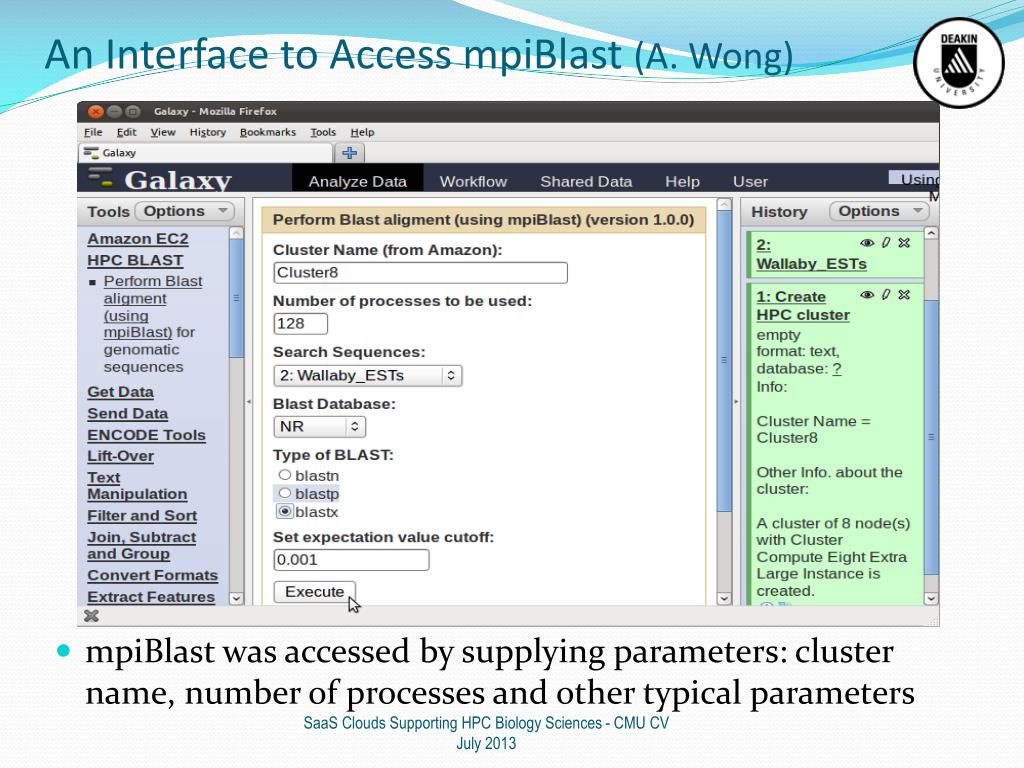Delete the Create HPC cluster history item
Image resolution: width=1024 pixels, height=768 pixels.
(904, 295)
